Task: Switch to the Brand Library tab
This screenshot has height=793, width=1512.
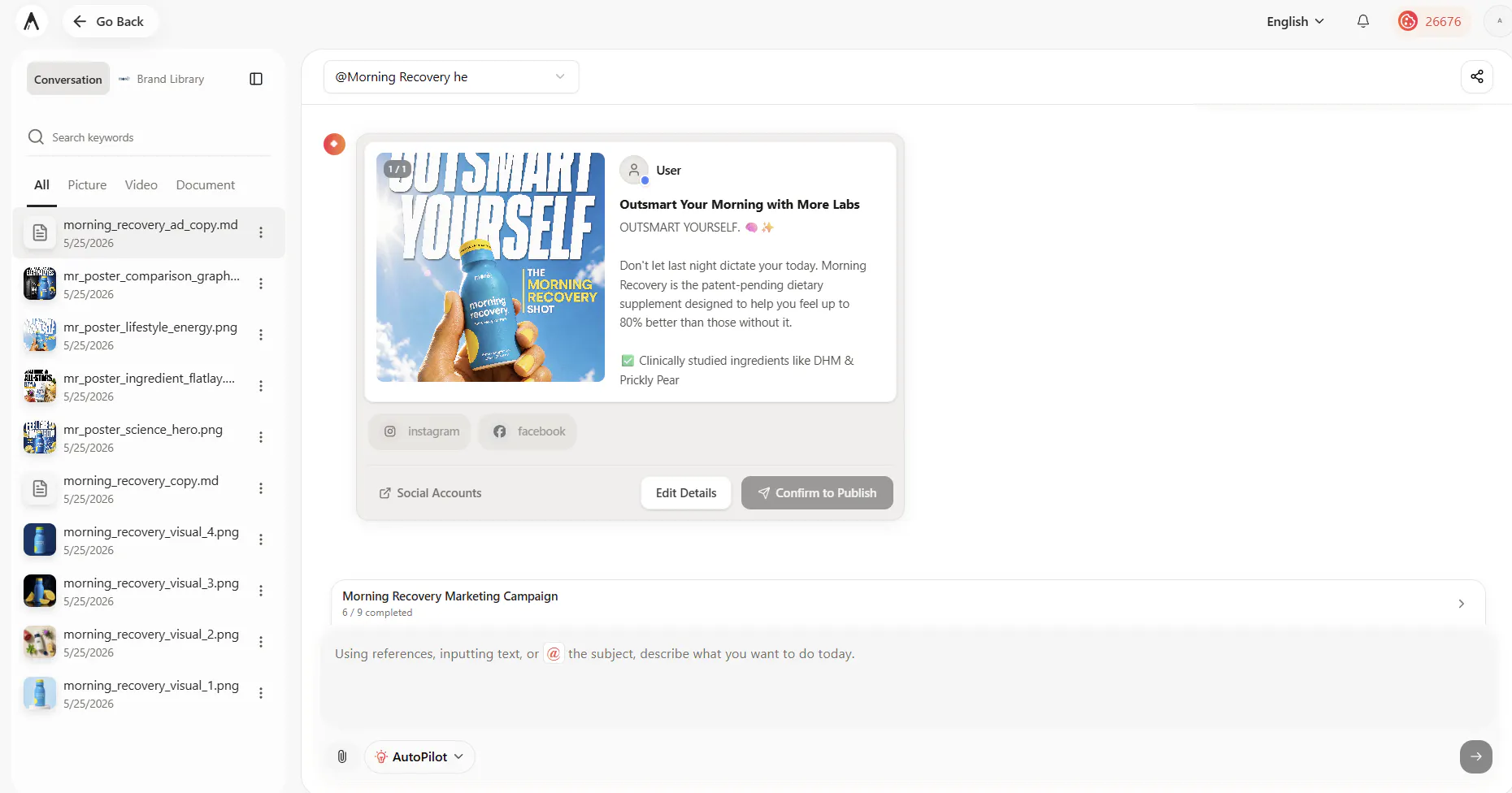Action: 161,79
